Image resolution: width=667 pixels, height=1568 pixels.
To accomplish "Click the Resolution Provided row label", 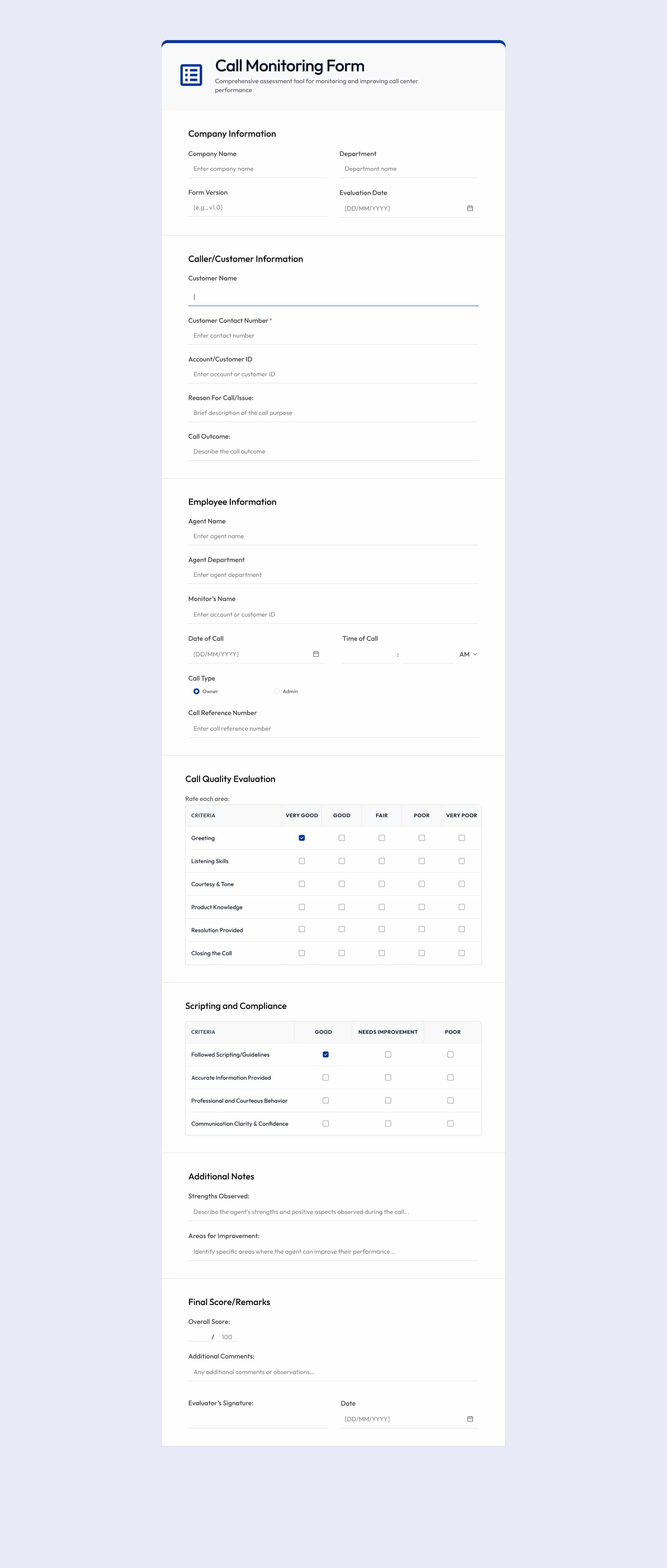I will tap(217, 930).
